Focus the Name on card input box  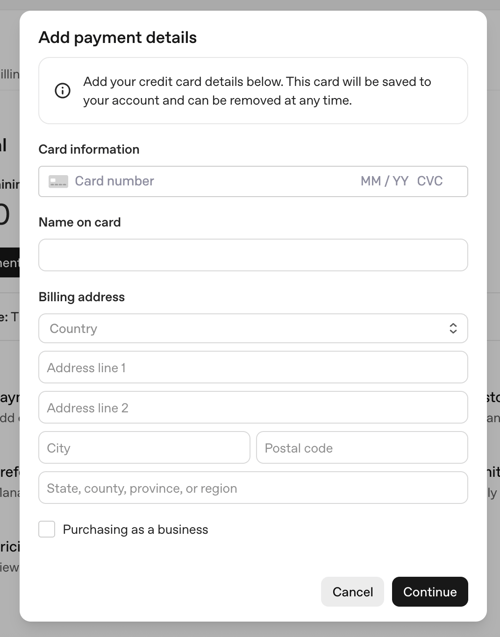coord(253,255)
